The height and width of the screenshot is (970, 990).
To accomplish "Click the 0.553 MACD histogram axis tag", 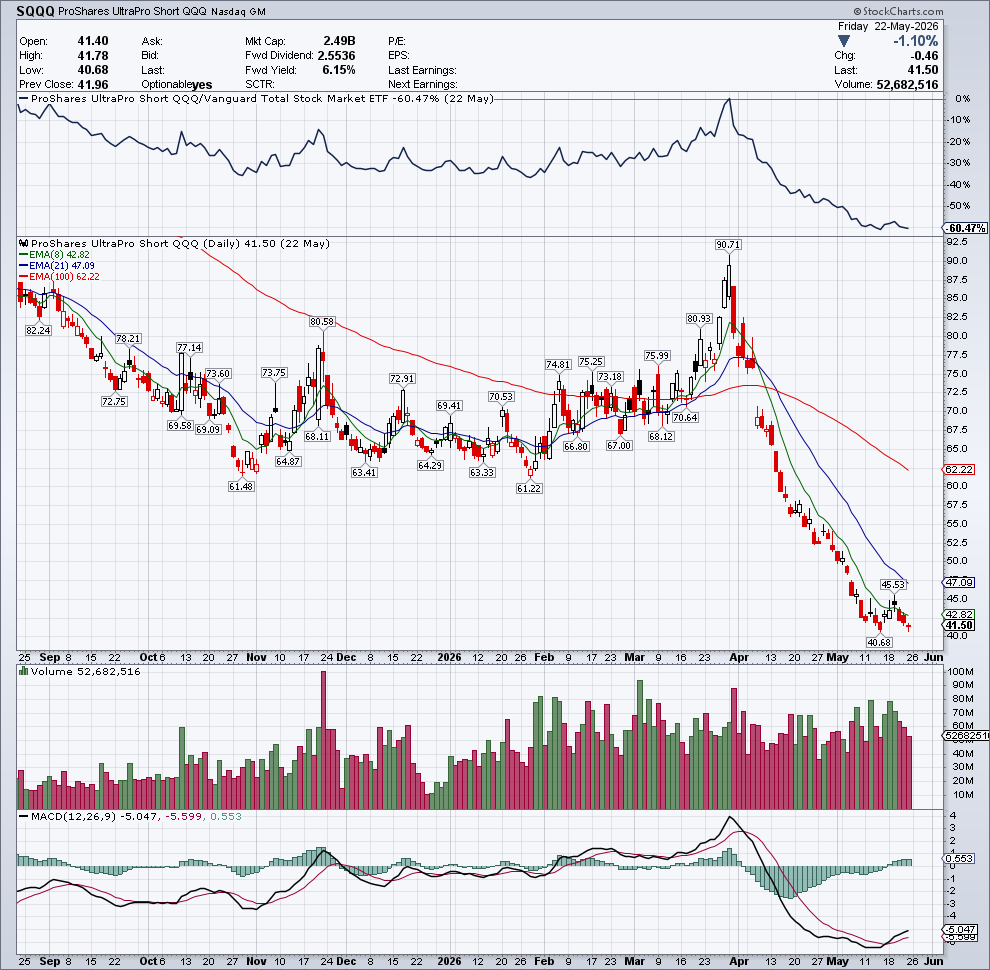I will (959, 859).
